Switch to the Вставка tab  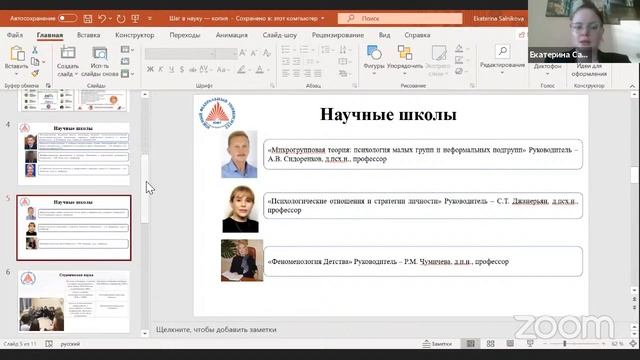[x=89, y=35]
